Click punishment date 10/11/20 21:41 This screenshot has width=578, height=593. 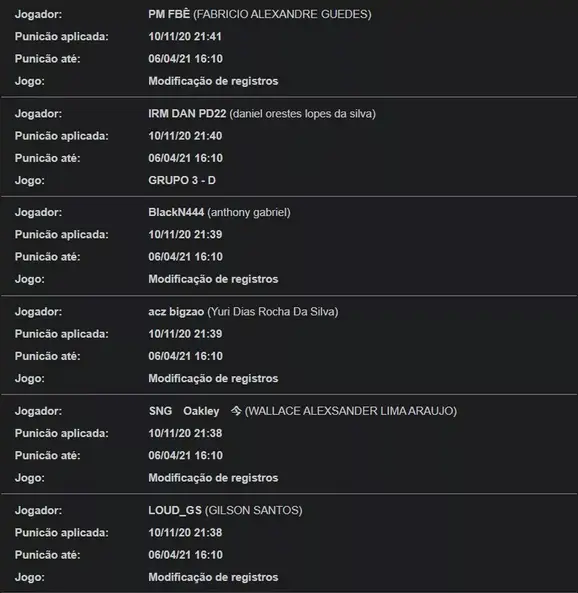click(185, 36)
